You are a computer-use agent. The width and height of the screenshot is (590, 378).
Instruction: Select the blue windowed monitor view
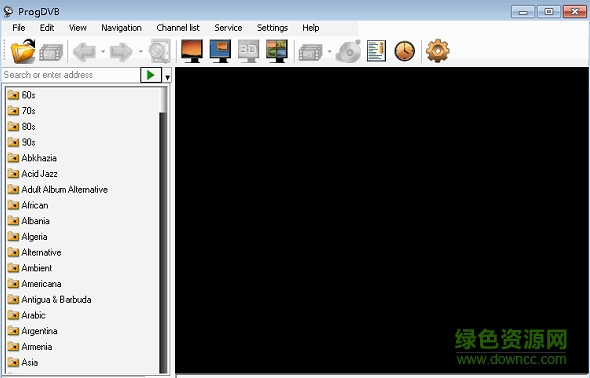coord(220,51)
